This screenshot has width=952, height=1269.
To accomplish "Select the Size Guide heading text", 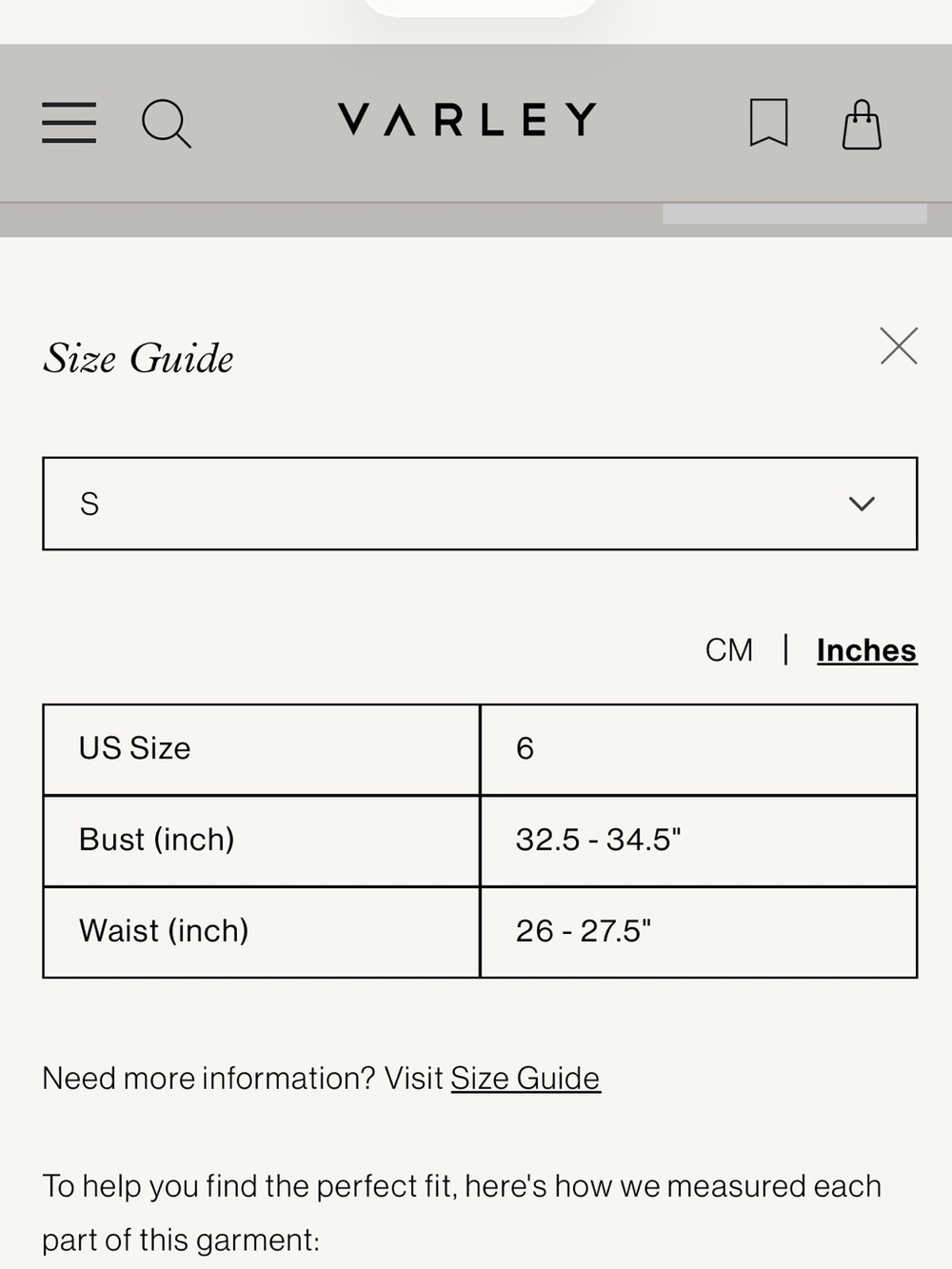I will (138, 359).
